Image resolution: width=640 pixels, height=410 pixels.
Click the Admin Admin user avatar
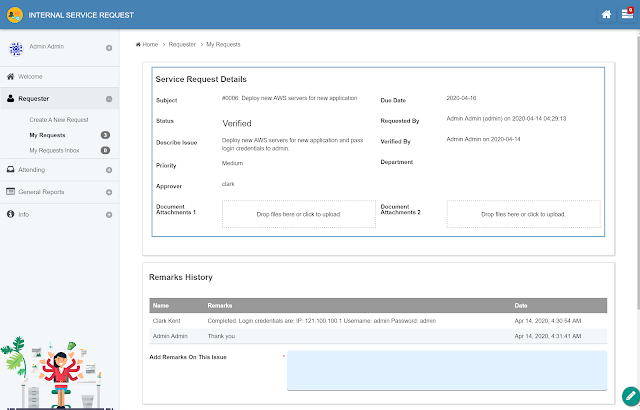[16, 49]
